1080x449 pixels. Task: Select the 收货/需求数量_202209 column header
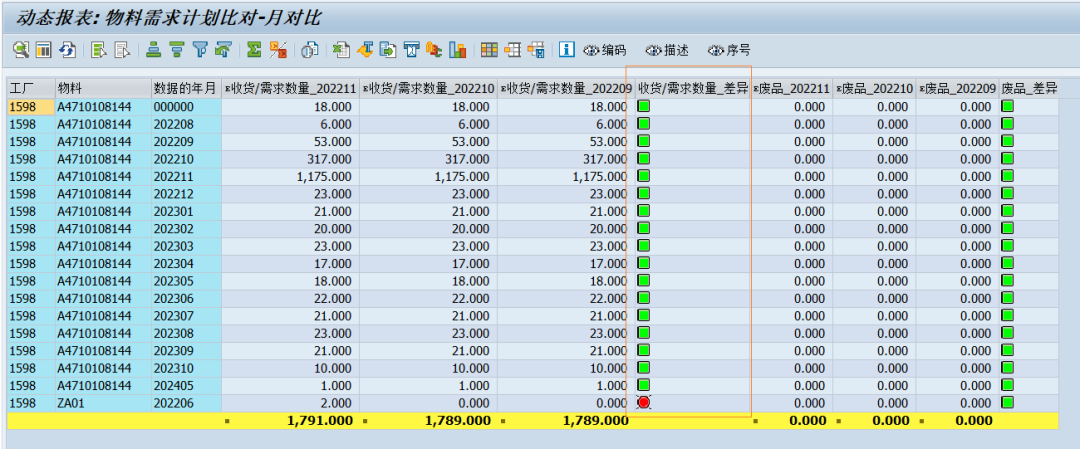pos(566,88)
